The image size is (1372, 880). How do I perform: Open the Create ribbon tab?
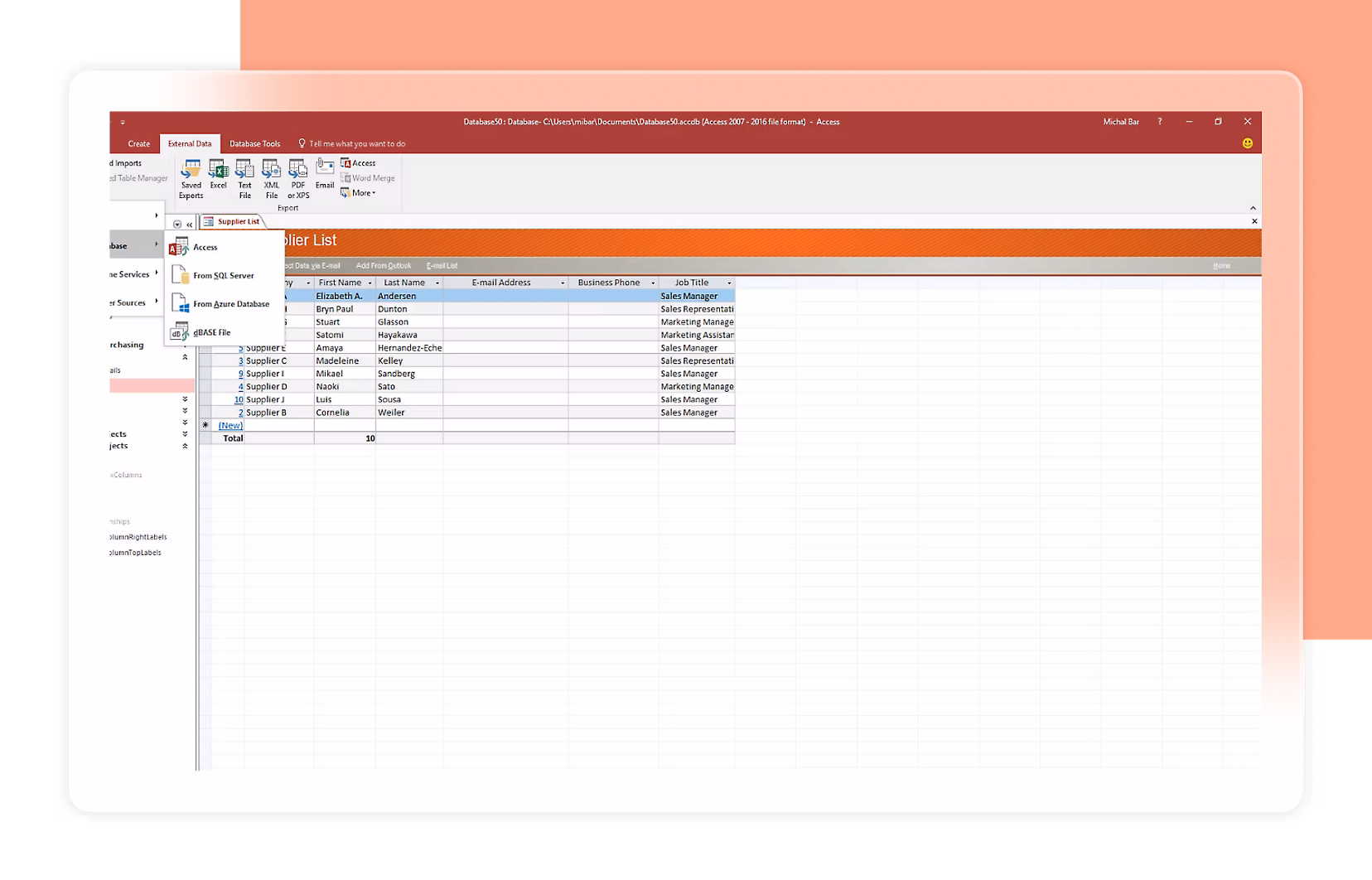(x=138, y=143)
